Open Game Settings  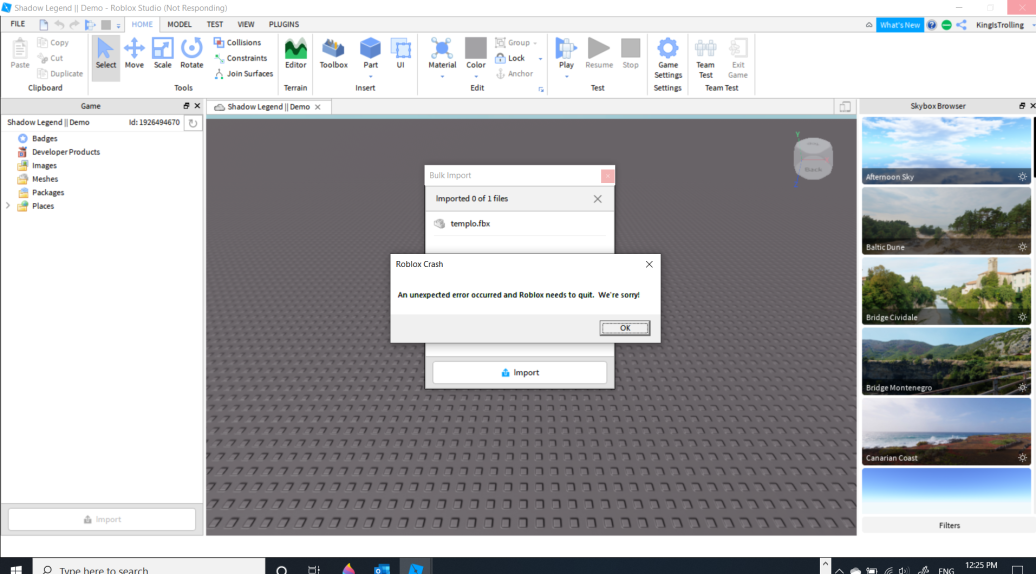667,58
